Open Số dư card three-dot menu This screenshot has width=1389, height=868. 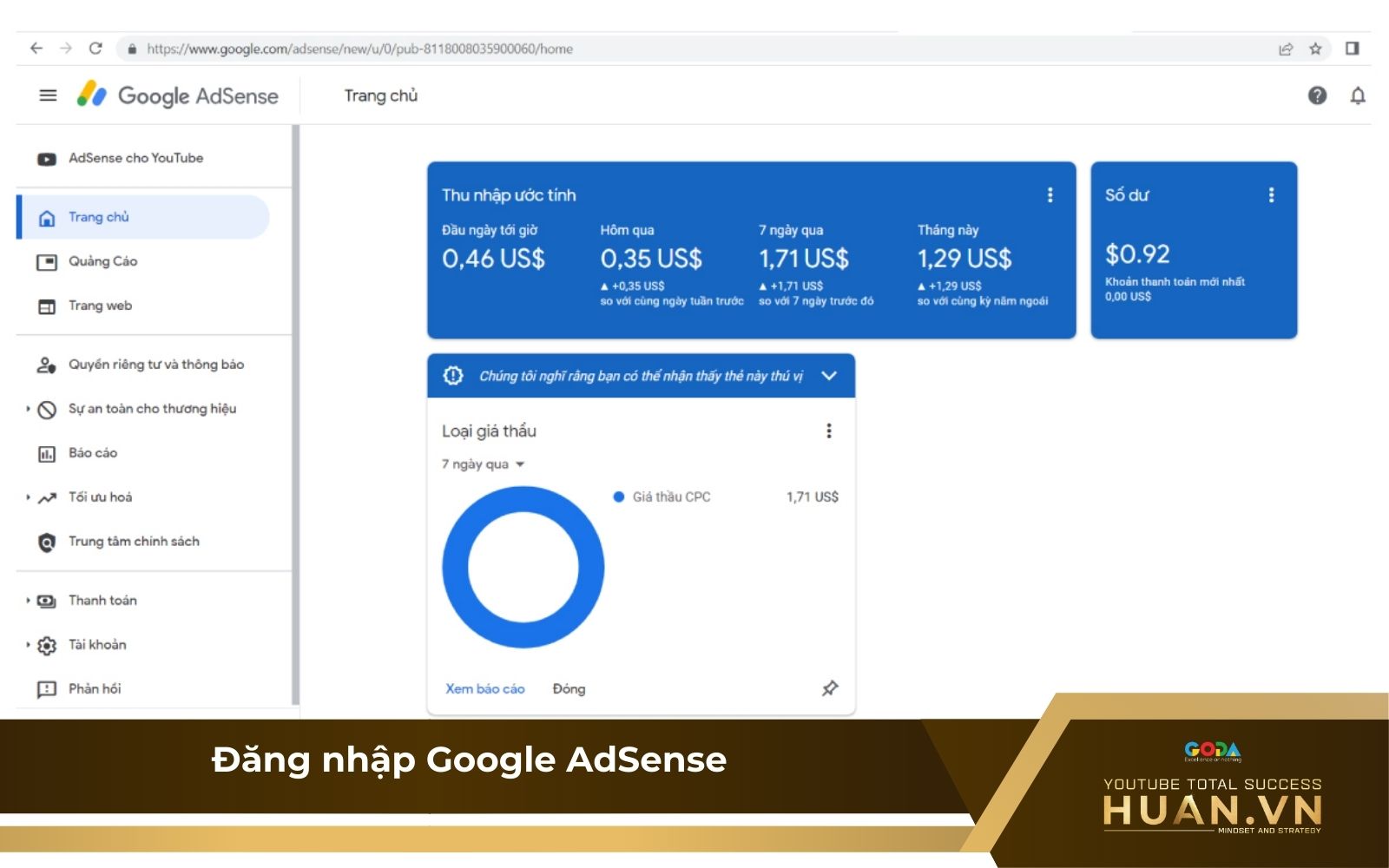point(1271,195)
